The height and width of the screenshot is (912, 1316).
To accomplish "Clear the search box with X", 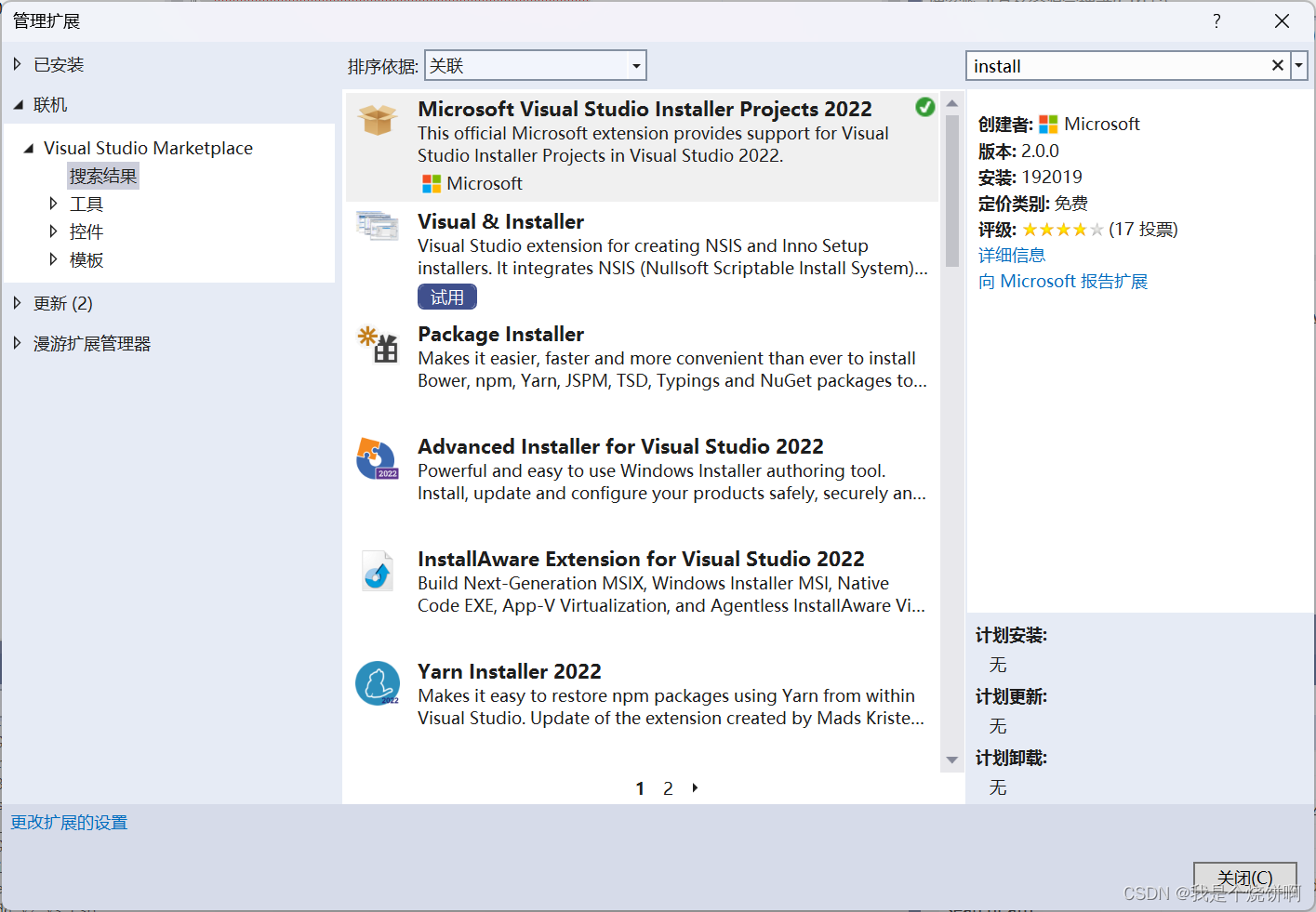I will [x=1278, y=65].
